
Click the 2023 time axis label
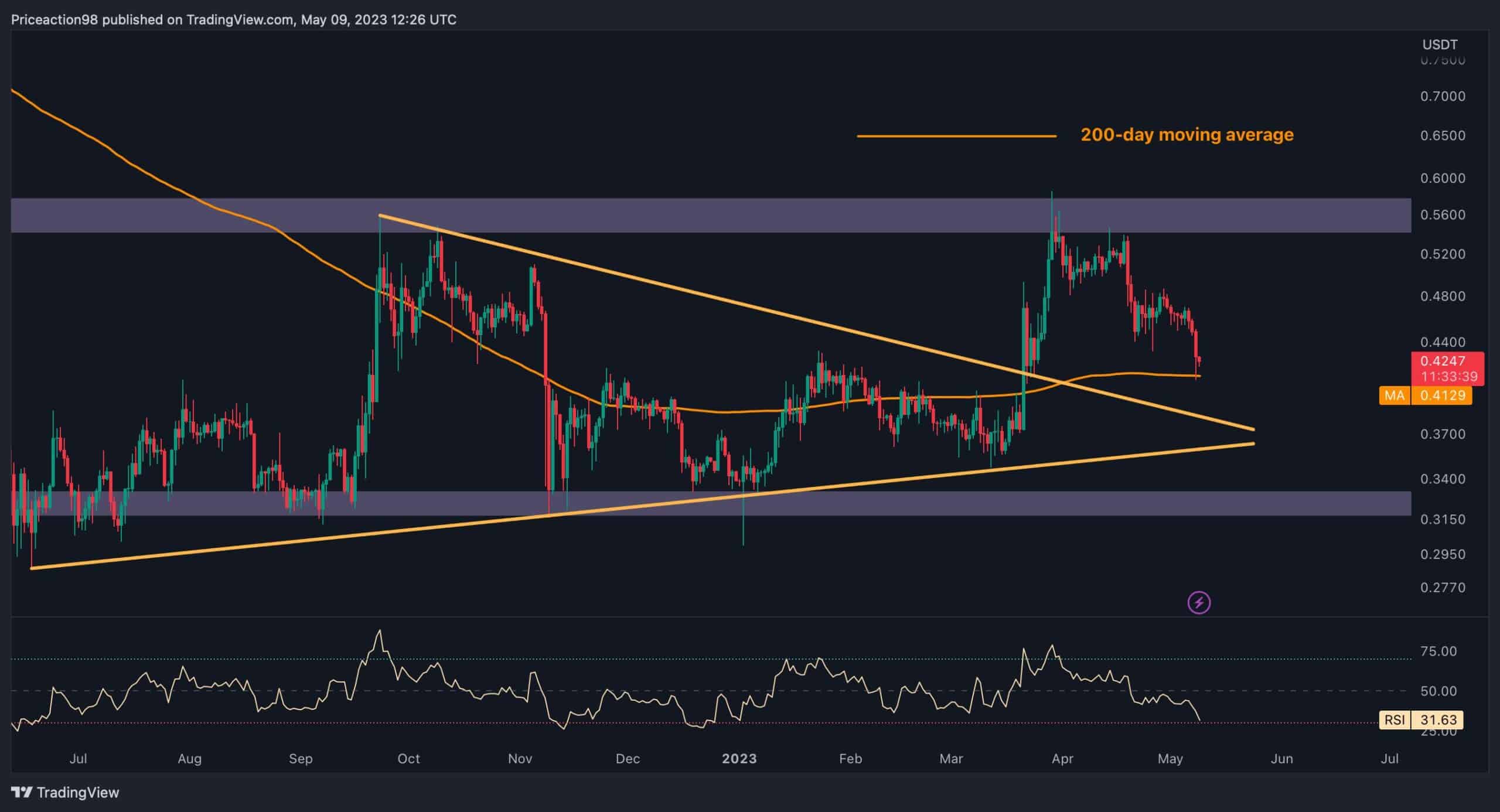[x=739, y=759]
